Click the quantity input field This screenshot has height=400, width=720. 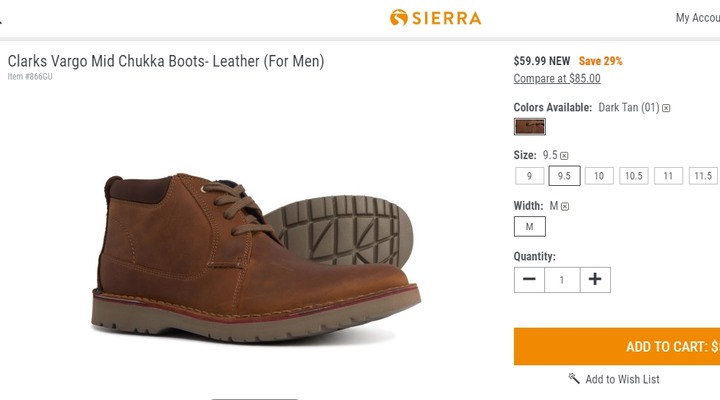562,280
